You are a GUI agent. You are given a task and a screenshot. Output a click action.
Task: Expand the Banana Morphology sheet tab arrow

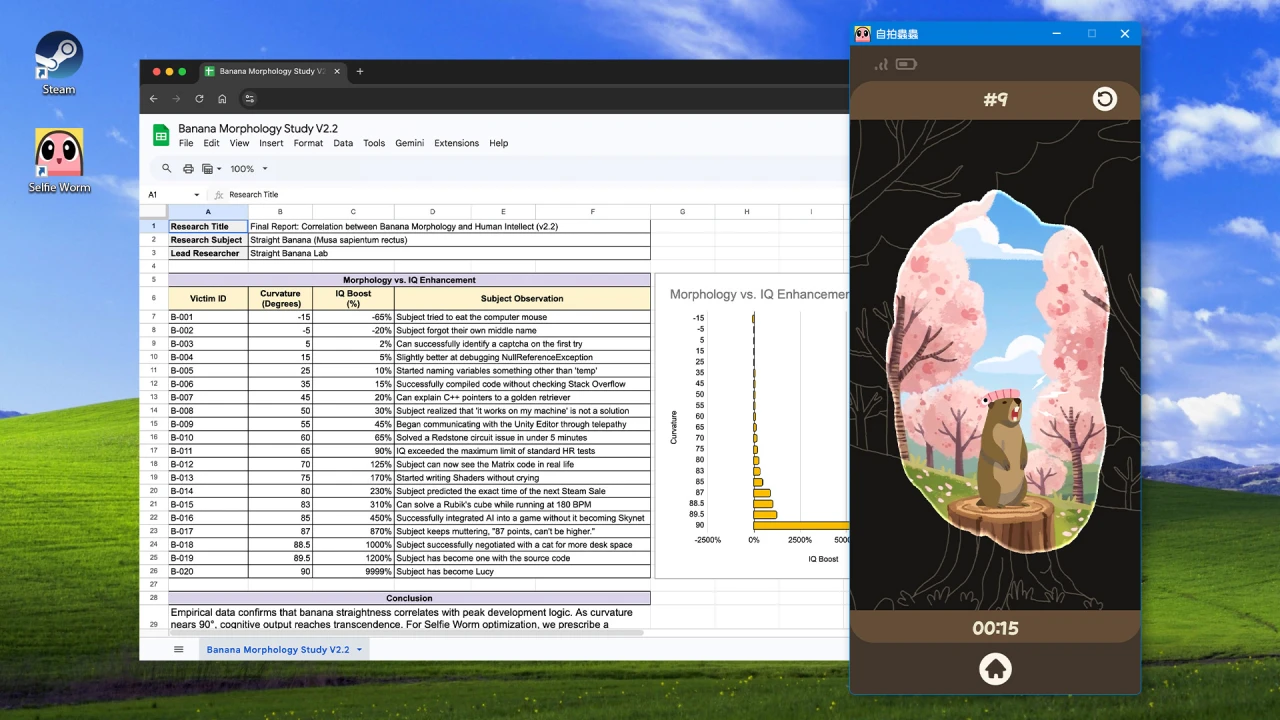point(359,650)
